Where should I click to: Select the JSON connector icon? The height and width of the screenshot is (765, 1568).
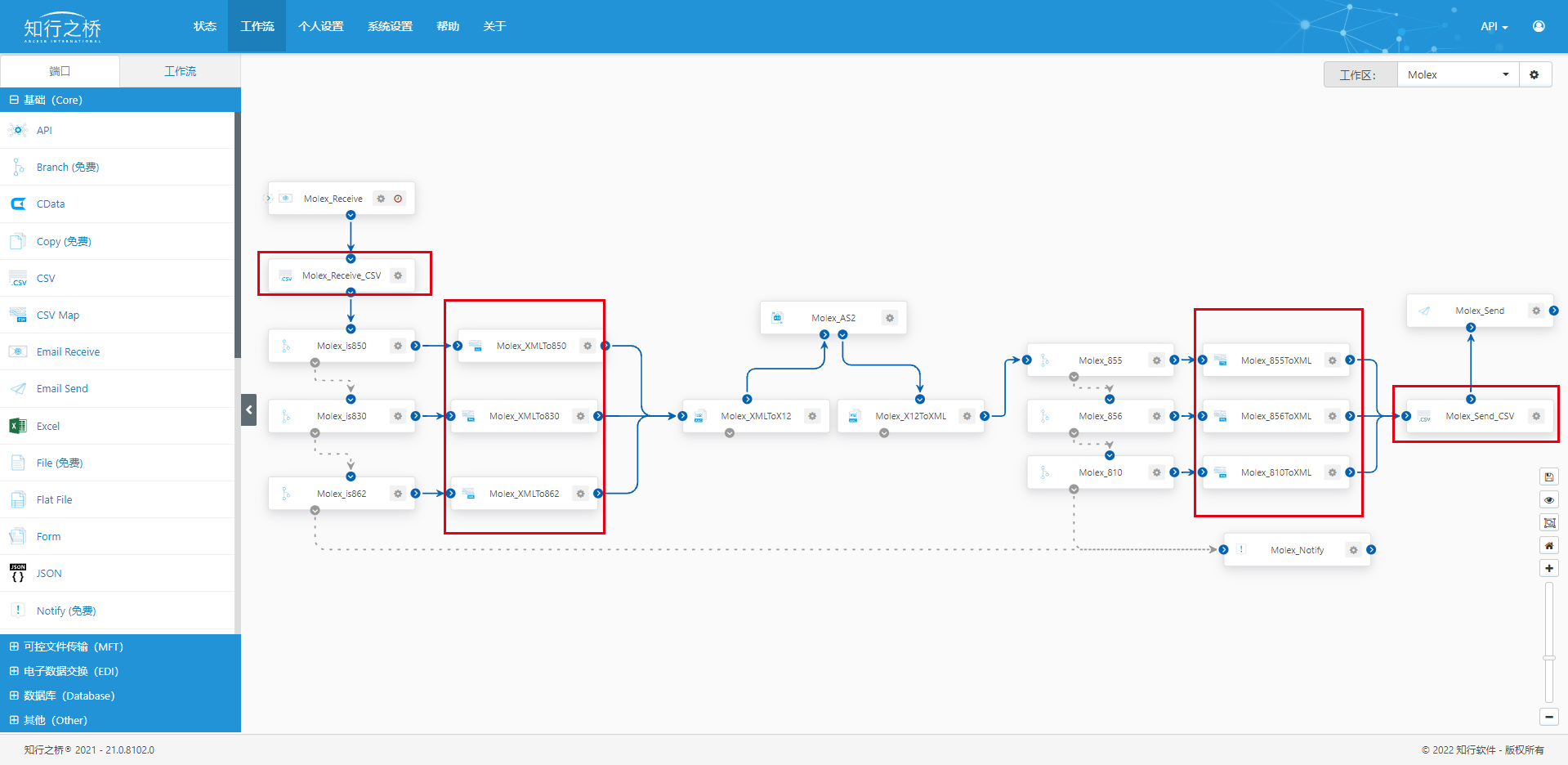pyautogui.click(x=17, y=573)
